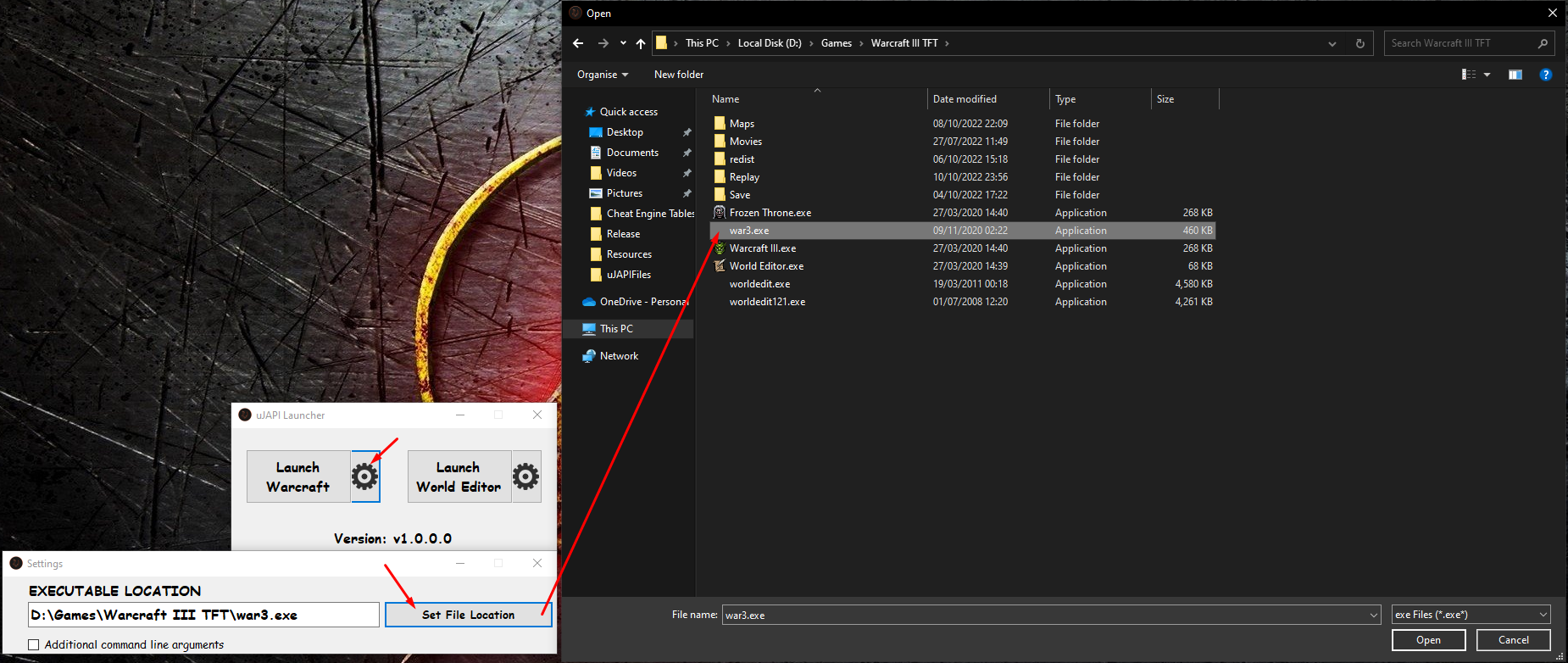Refresh the Warcraft III TFT folder
The width and height of the screenshot is (1568, 663).
tap(1360, 43)
